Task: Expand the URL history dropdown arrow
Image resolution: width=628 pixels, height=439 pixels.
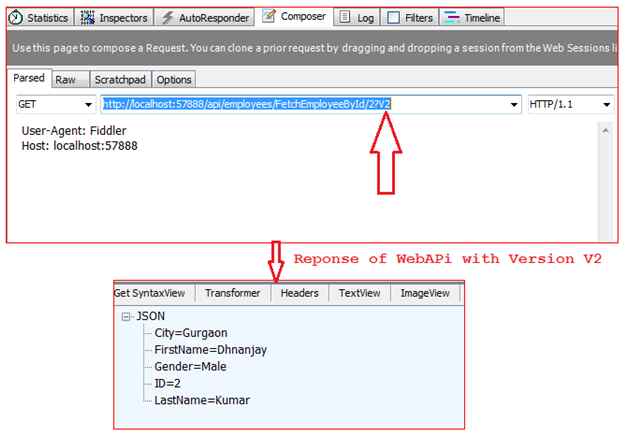Action: [x=514, y=105]
